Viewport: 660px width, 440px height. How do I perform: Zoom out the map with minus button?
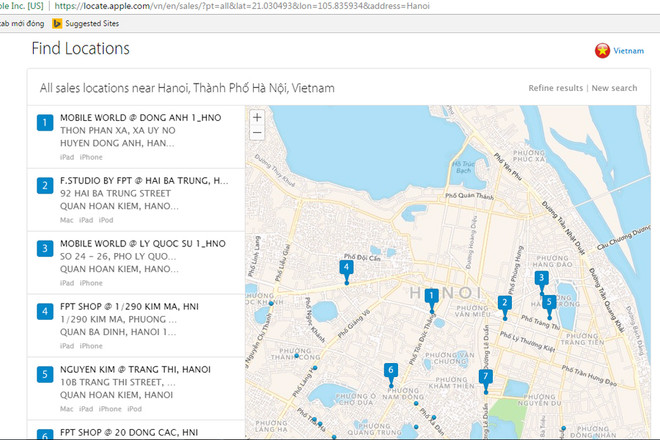(x=257, y=131)
